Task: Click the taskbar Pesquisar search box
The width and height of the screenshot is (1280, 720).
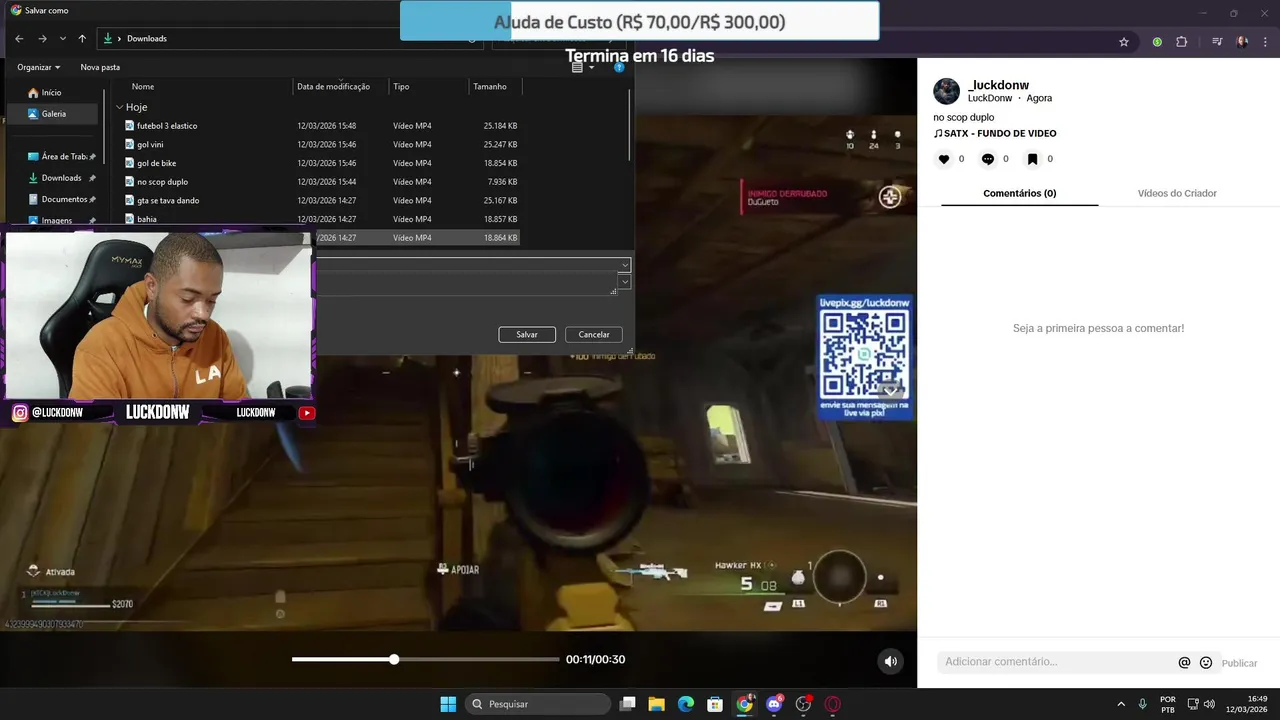Action: point(538,704)
